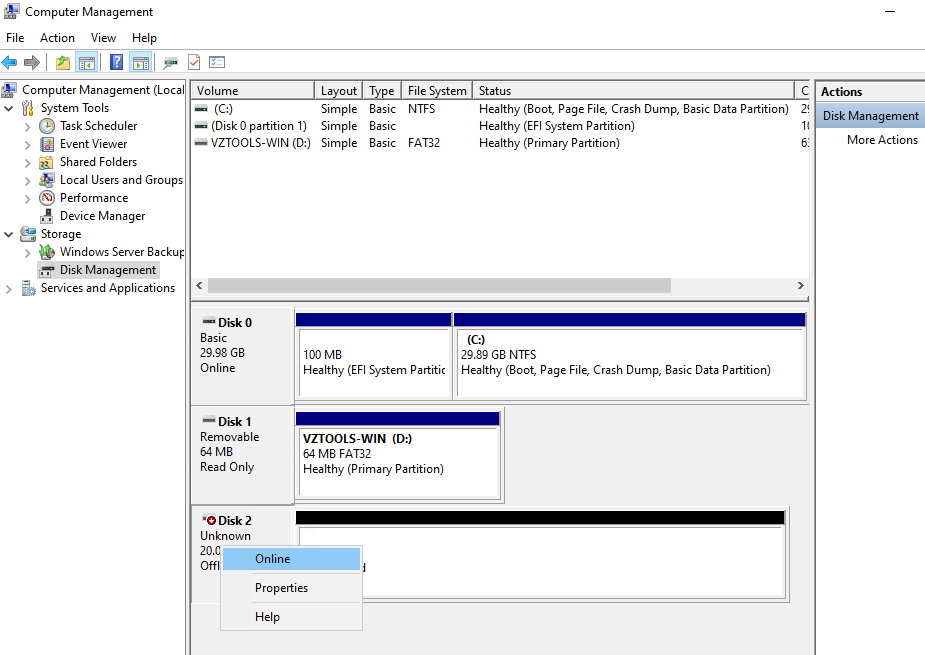This screenshot has width=925, height=655.
Task: Collapse the System Tools node
Action: (x=9, y=108)
